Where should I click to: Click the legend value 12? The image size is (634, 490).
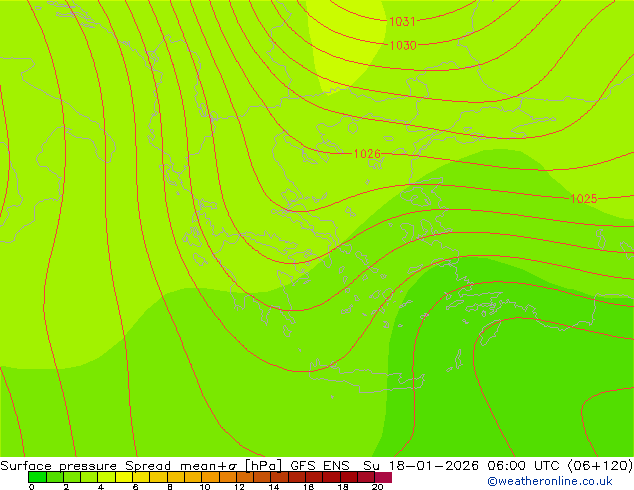(x=239, y=487)
